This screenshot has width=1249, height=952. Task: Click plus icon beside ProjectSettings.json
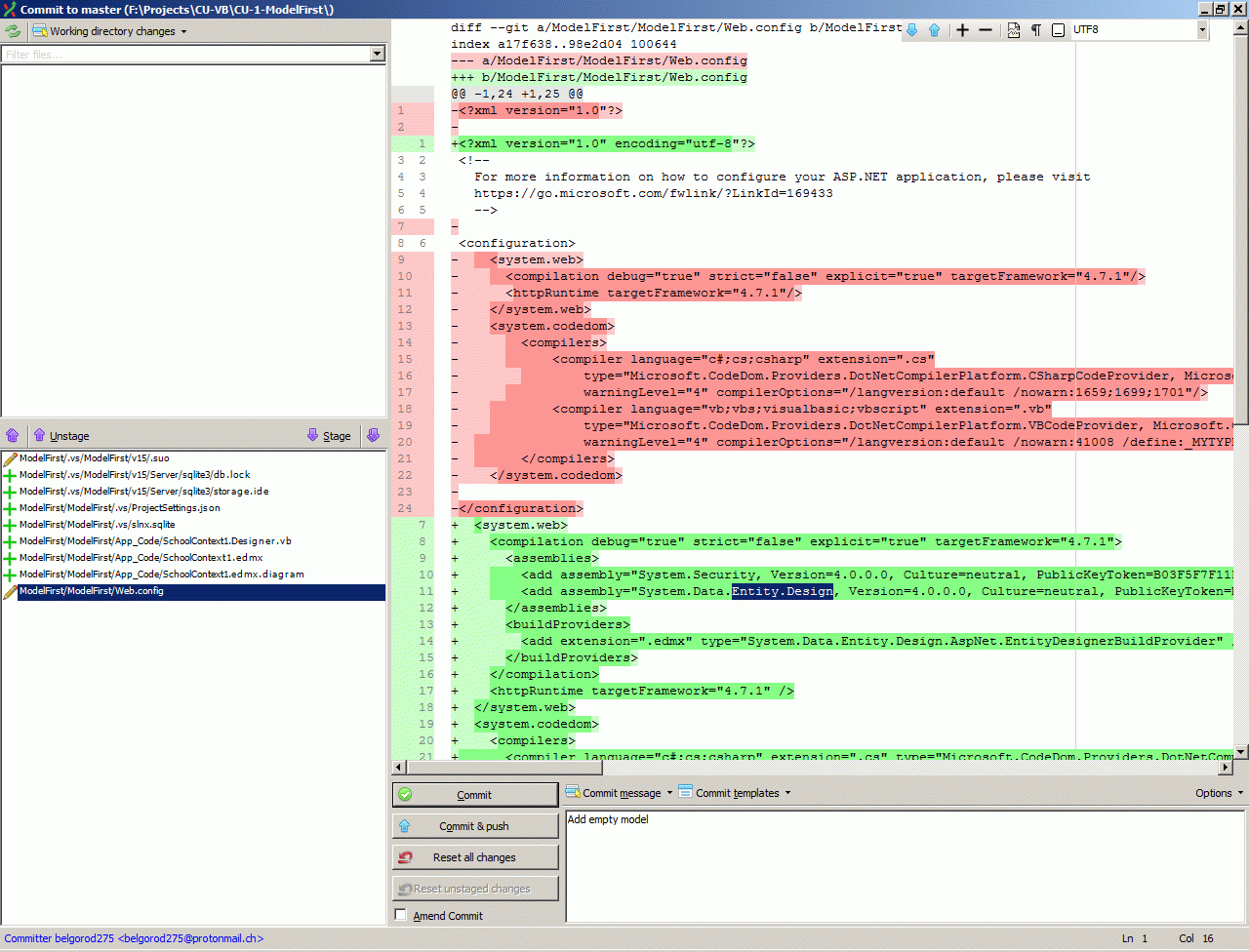coord(10,508)
